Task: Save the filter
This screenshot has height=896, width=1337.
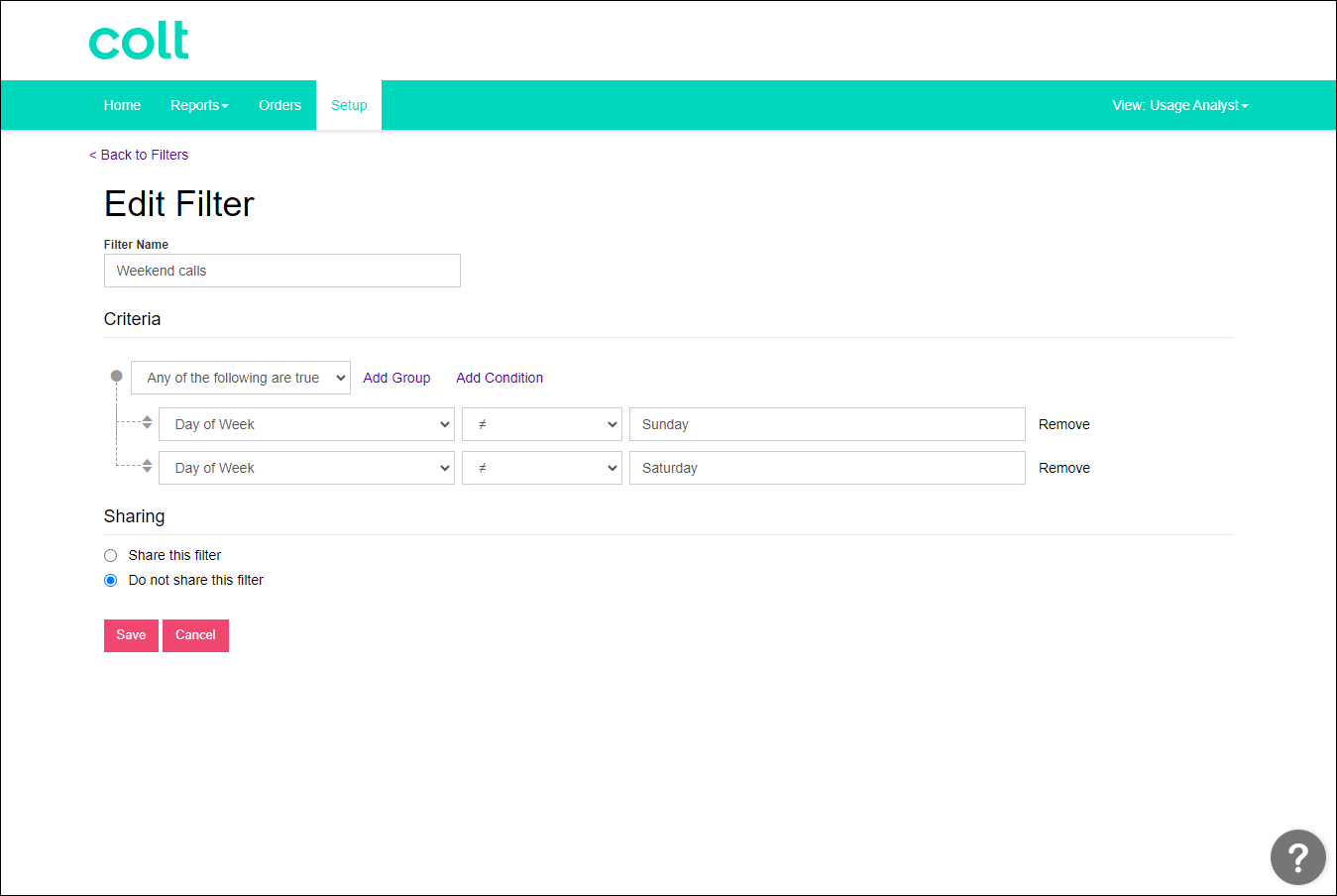Action: pyautogui.click(x=131, y=635)
